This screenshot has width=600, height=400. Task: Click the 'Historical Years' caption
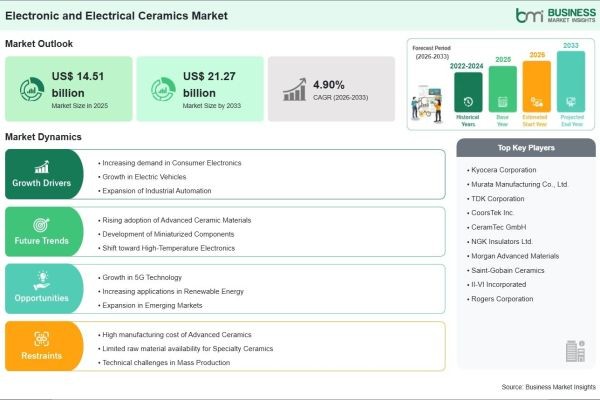pyautogui.click(x=468, y=121)
